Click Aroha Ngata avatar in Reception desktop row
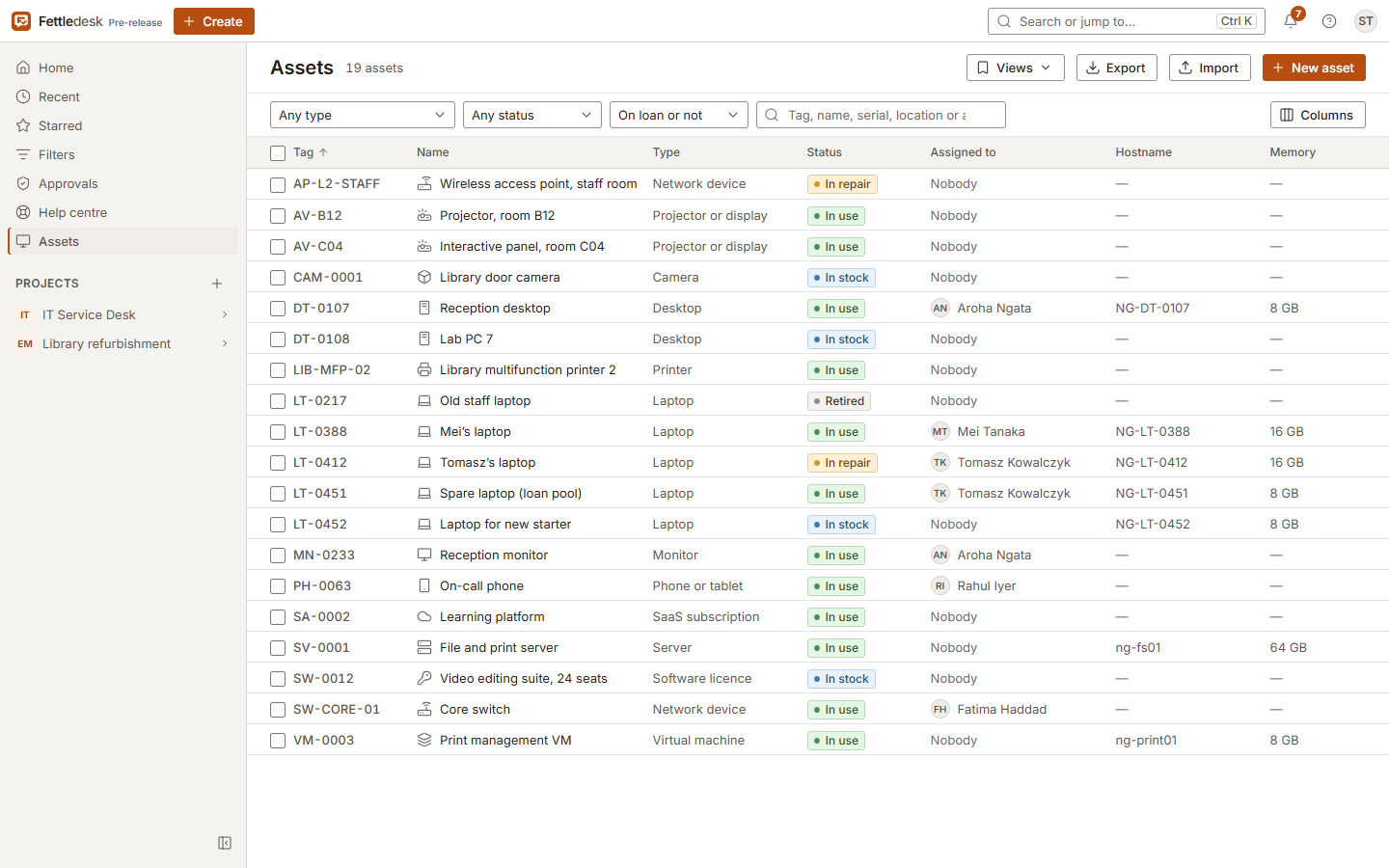 pyautogui.click(x=940, y=308)
